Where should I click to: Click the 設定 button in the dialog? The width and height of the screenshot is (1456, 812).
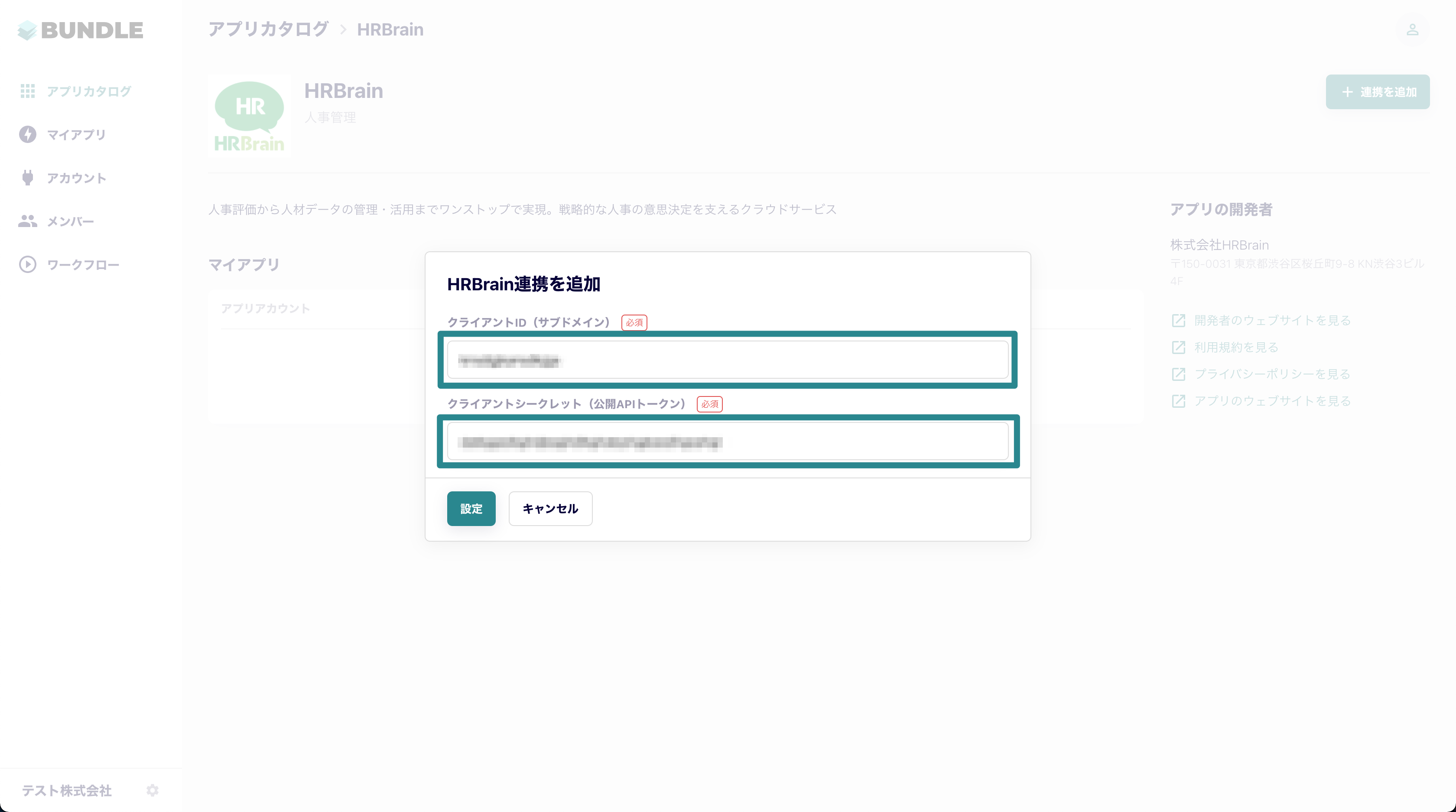[x=471, y=509]
